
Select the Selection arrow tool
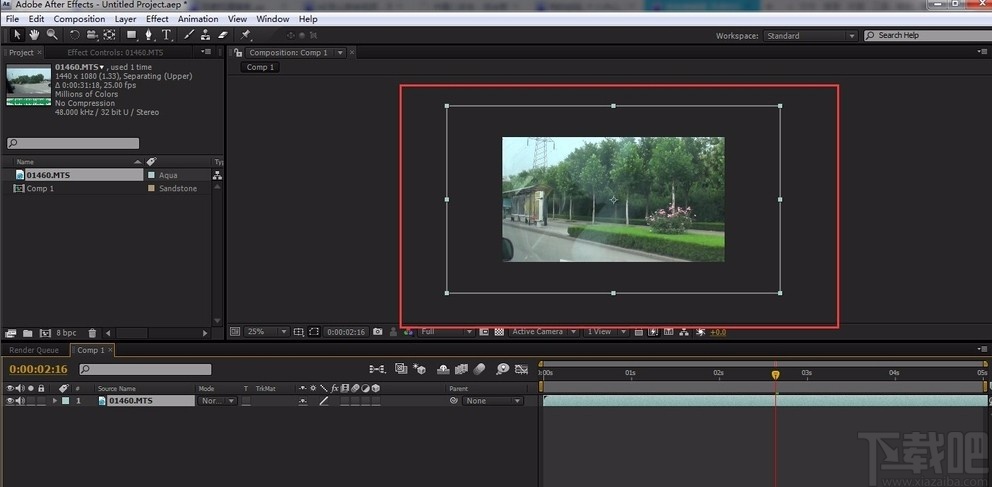click(17, 34)
